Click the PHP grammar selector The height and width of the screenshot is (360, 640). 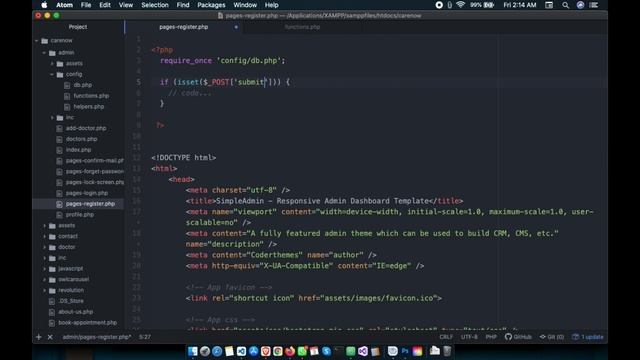491,337
